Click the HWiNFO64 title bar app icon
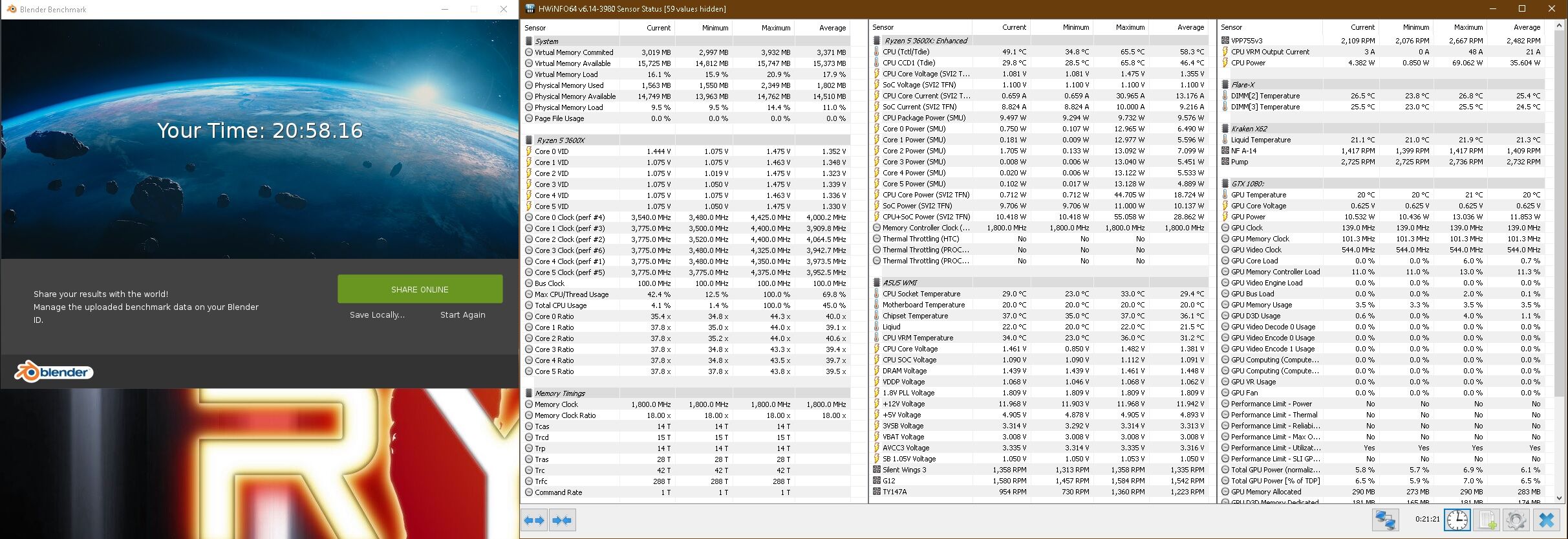This screenshot has height=539, width=1568. point(530,9)
